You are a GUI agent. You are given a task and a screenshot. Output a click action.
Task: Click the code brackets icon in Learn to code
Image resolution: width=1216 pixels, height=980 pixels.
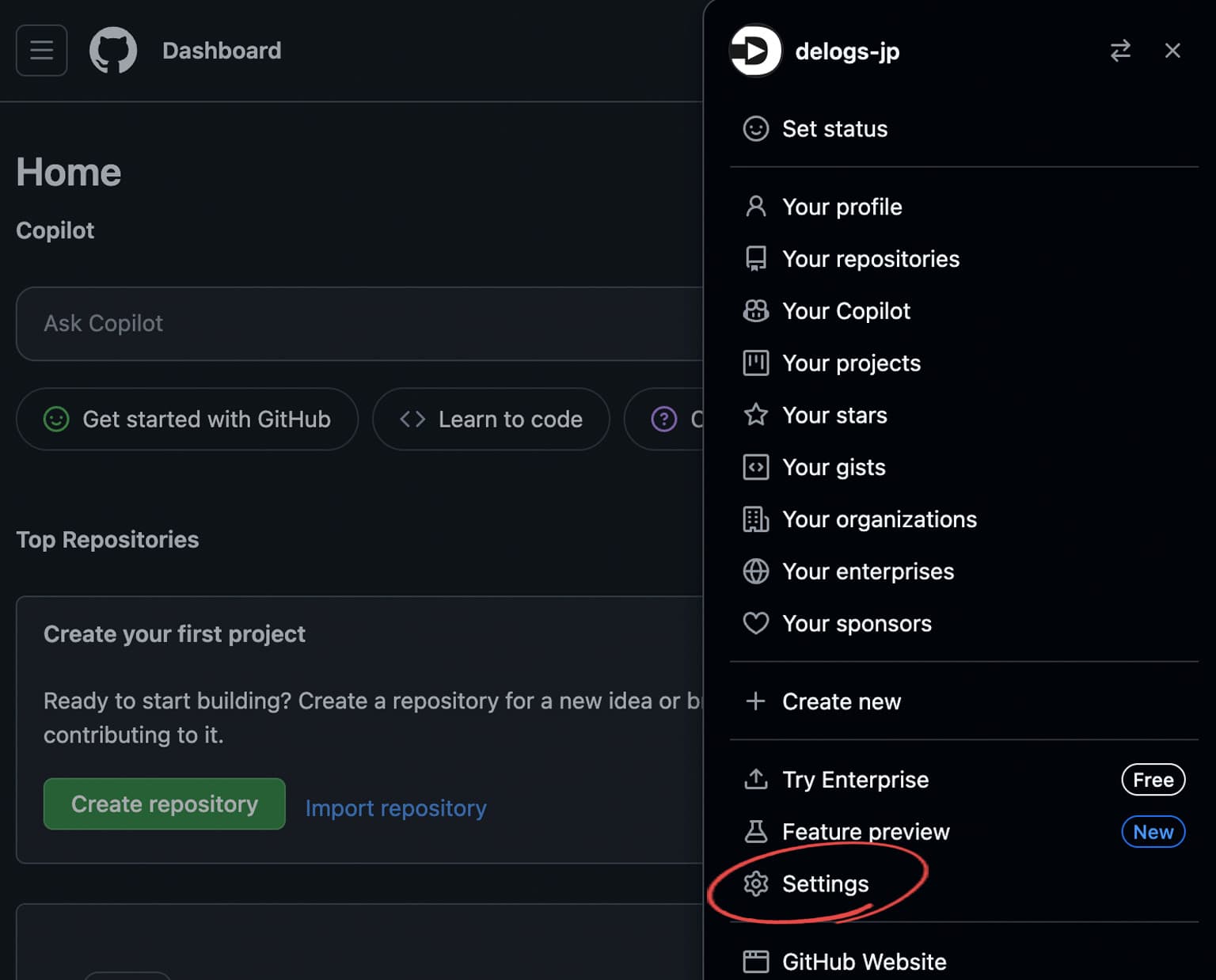point(412,419)
